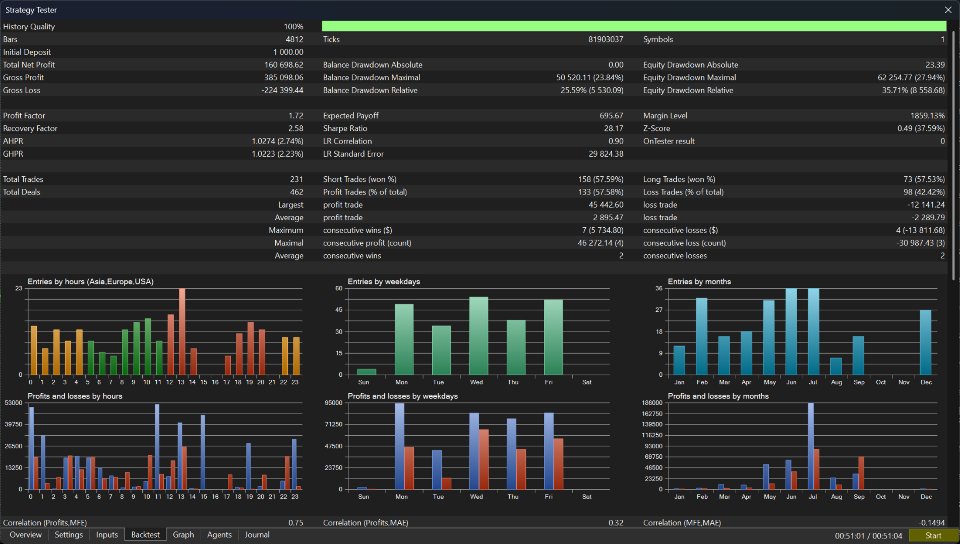Click the Dec bar in Entries by months
Viewport: 960px width, 544px height.
coord(926,342)
